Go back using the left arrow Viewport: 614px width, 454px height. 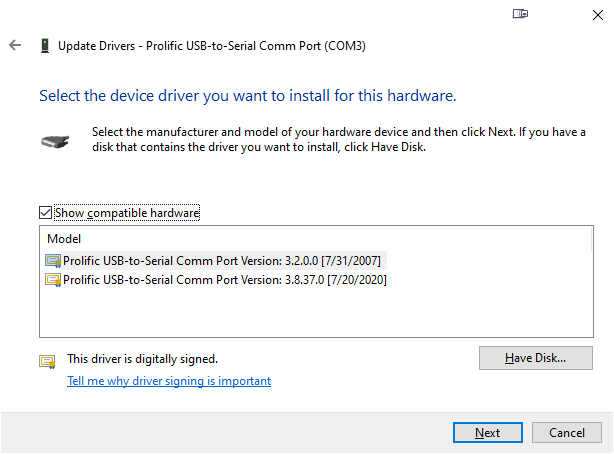(15, 45)
